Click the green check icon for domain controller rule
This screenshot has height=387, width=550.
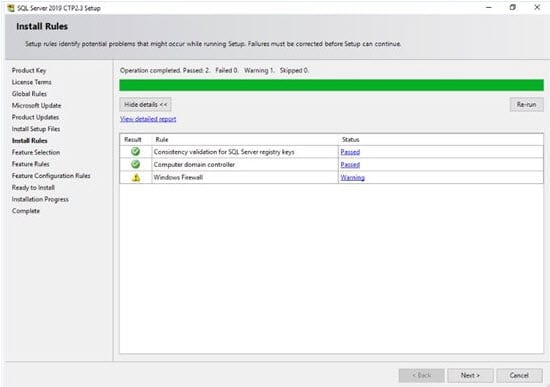[135, 164]
